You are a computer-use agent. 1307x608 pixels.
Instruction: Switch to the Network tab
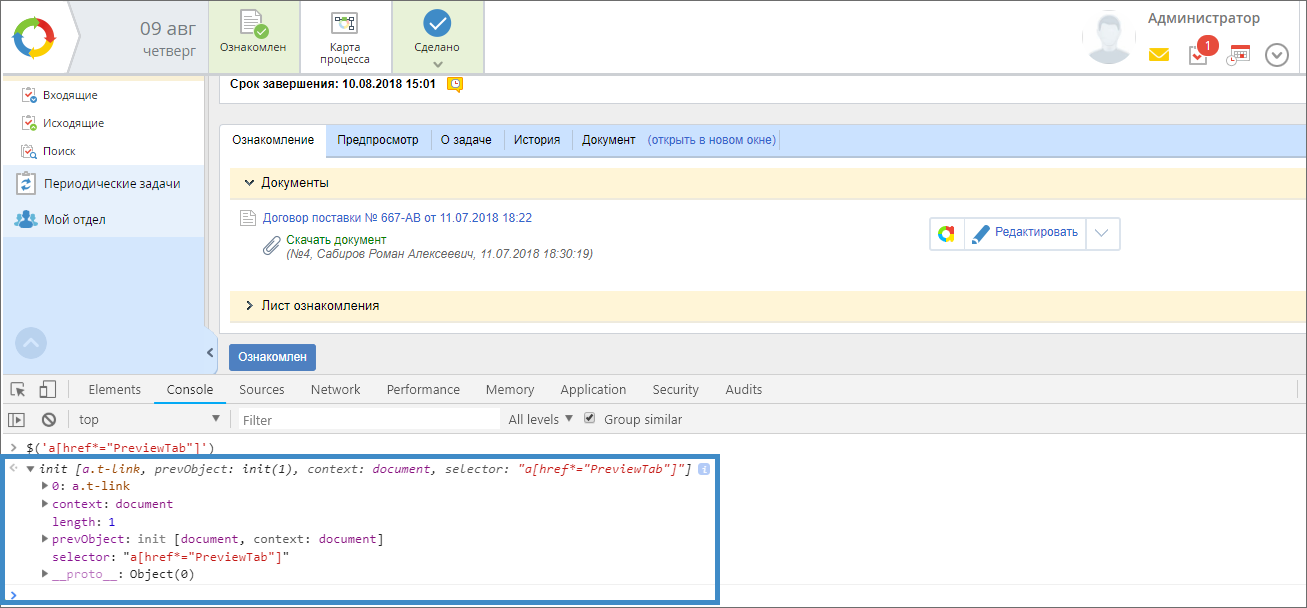click(335, 390)
